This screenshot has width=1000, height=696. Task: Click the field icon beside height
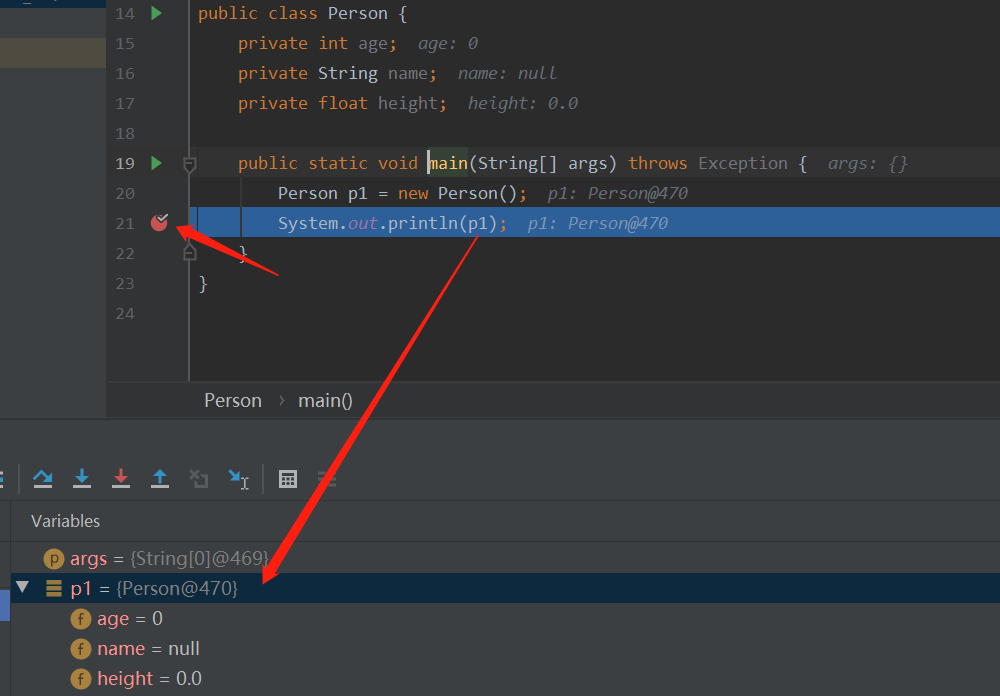(80, 679)
